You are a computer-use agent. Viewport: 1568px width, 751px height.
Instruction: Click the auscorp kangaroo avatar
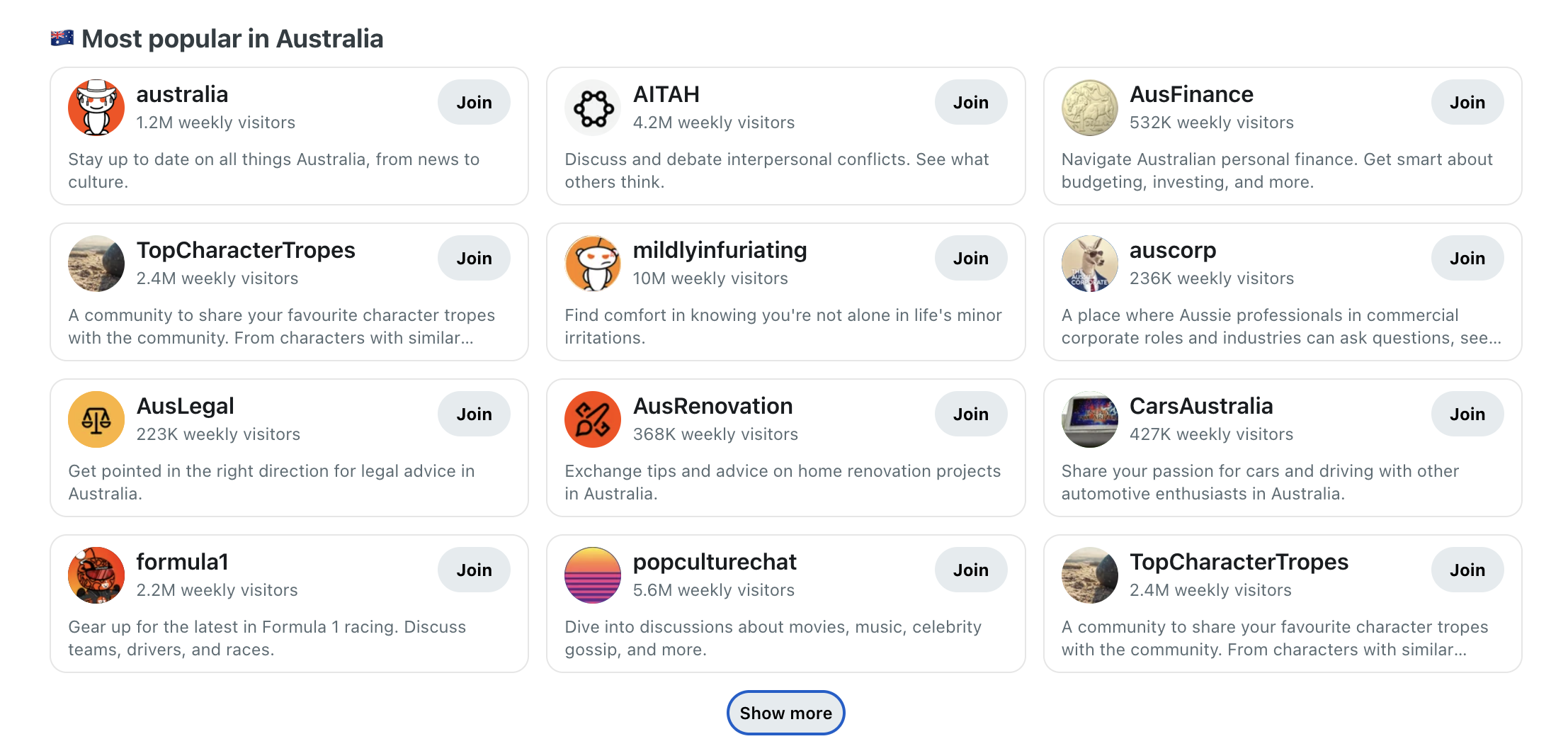1089,264
